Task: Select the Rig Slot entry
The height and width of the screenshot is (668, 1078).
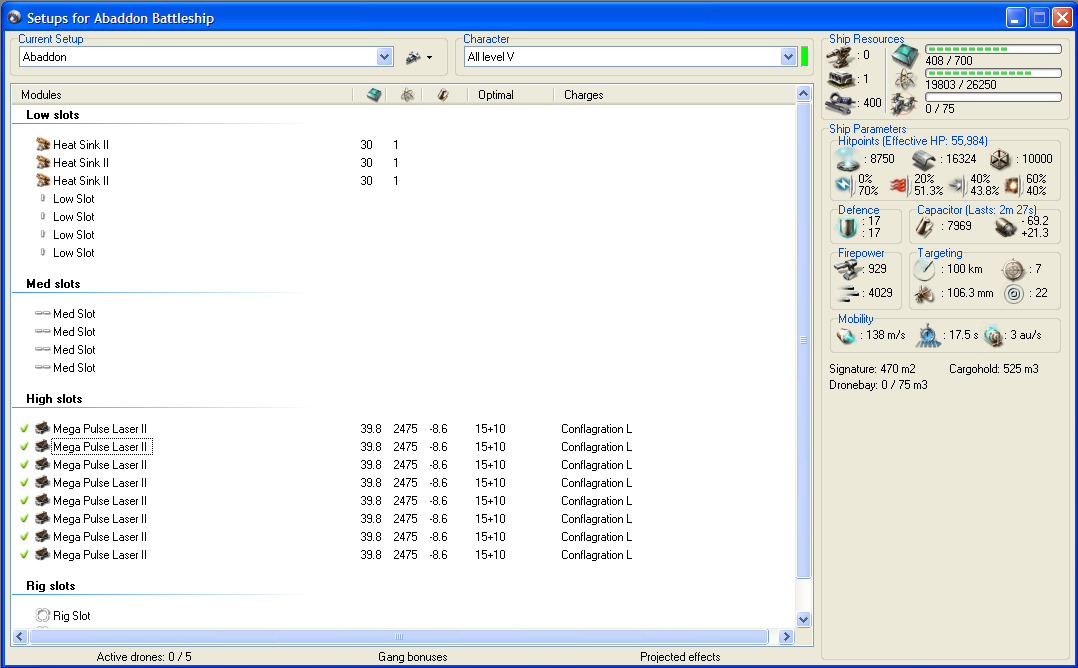Action: click(72, 616)
